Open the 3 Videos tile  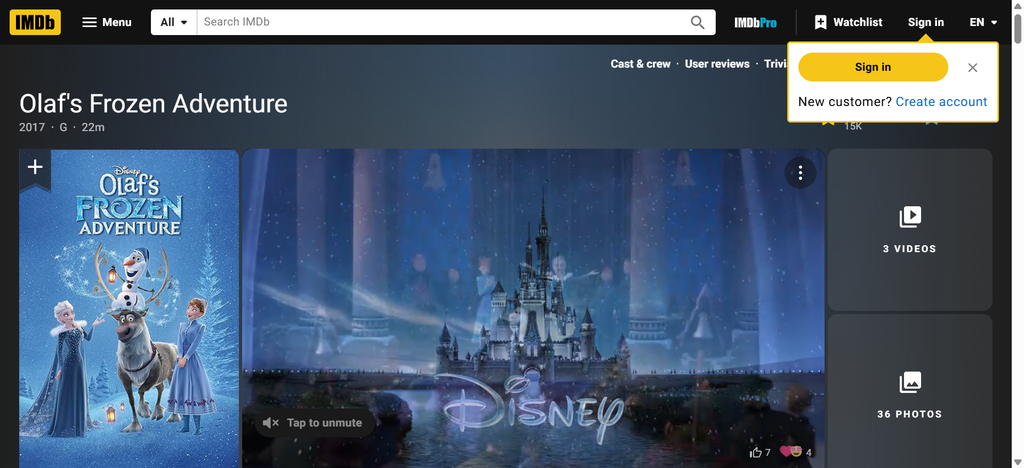coord(910,229)
